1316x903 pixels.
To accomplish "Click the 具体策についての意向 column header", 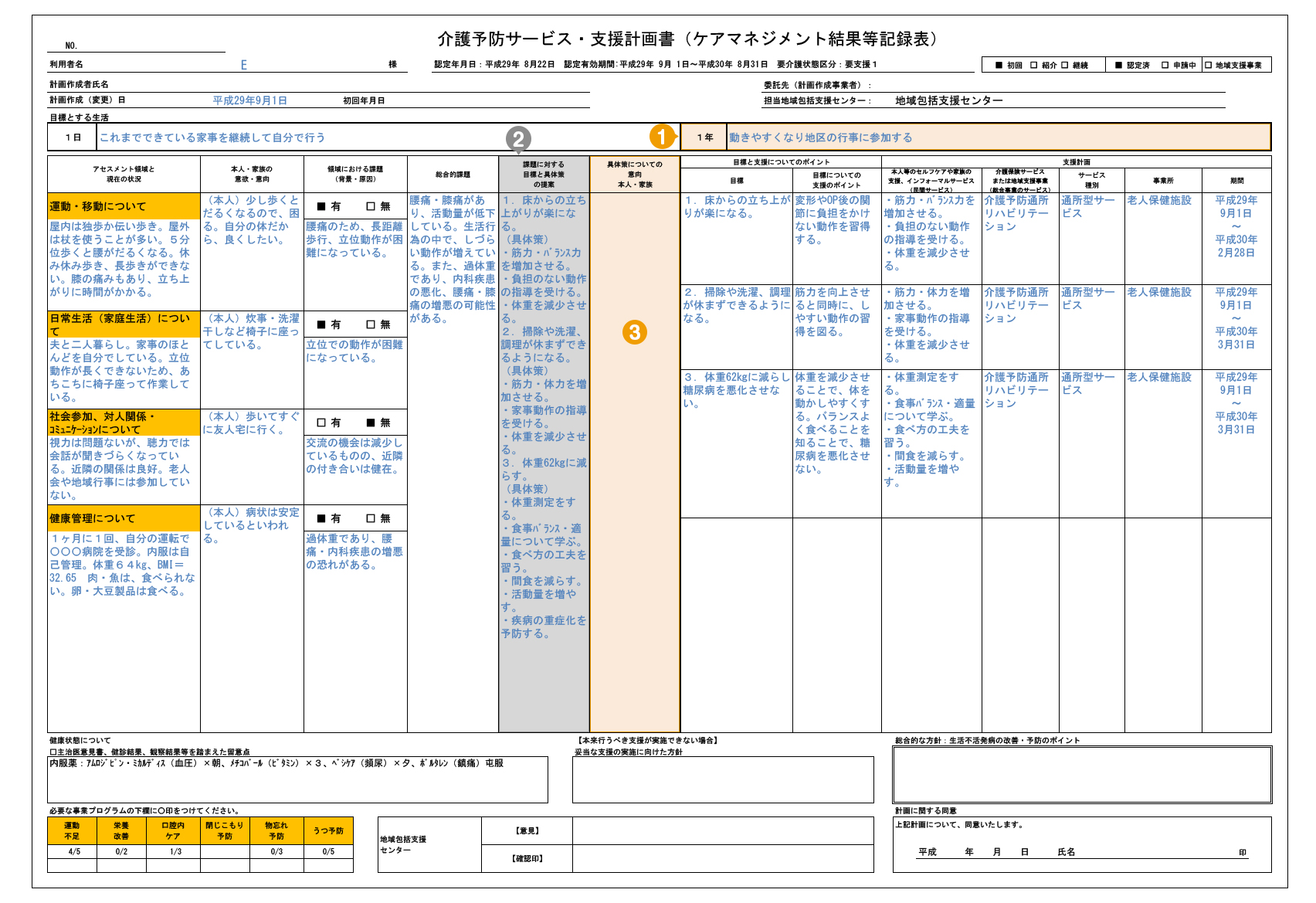I will click(x=635, y=175).
